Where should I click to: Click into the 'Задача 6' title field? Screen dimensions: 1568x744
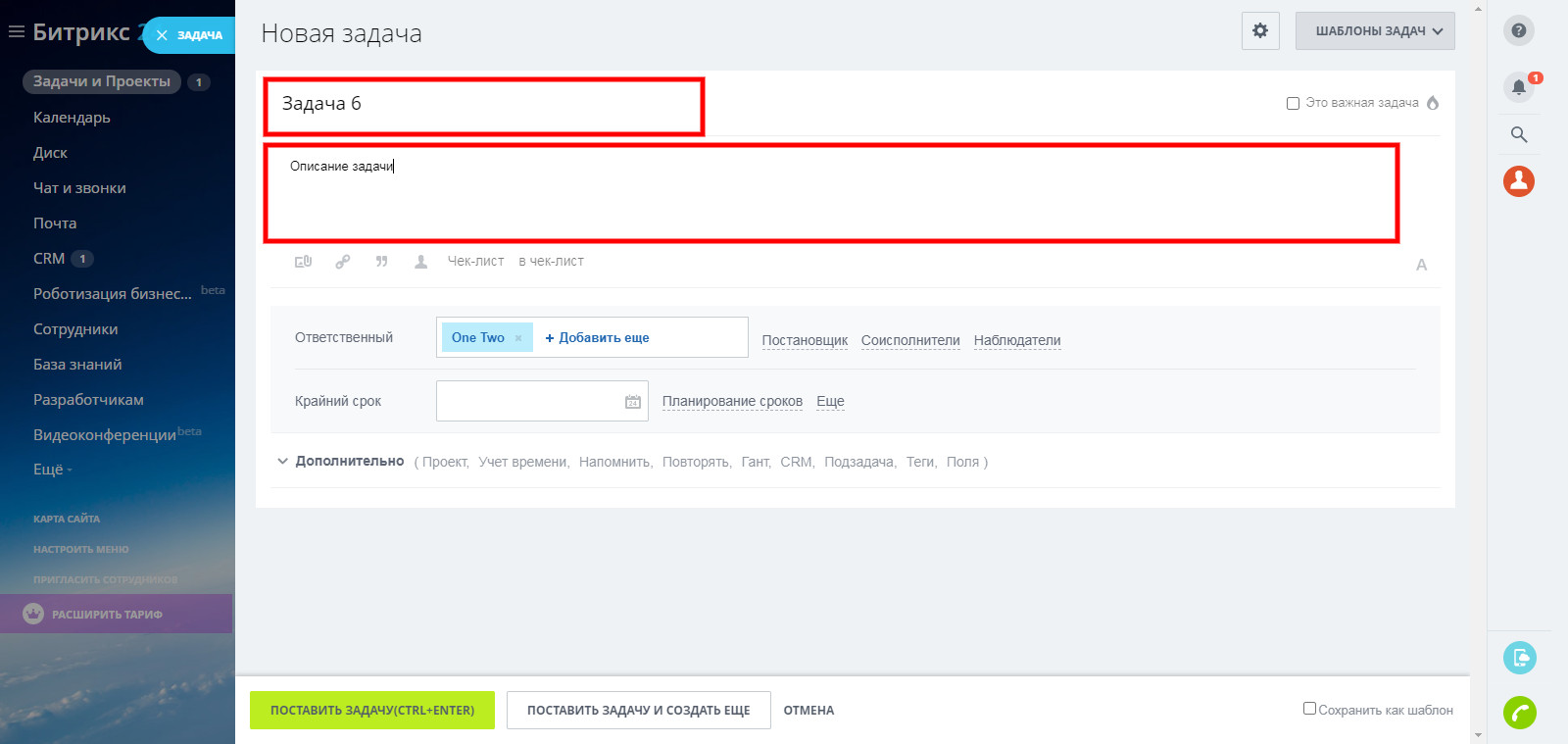483,105
